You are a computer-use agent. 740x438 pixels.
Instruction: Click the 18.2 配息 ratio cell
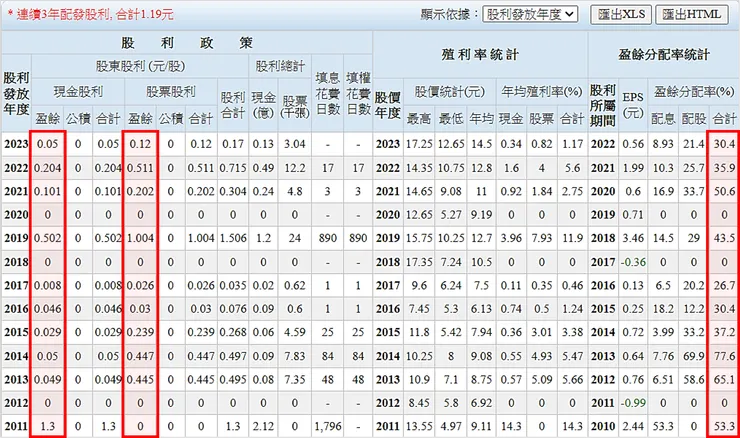pos(663,309)
